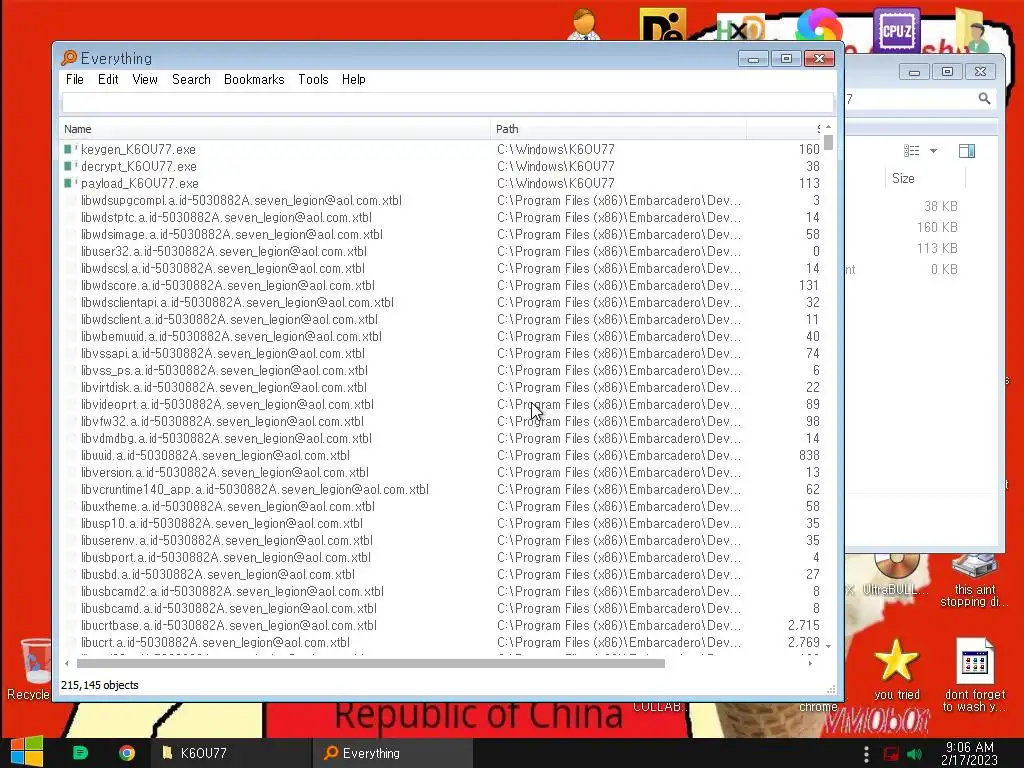Select libvideoprt xtbl file row
The width and height of the screenshot is (1024, 768).
pyautogui.click(x=441, y=404)
